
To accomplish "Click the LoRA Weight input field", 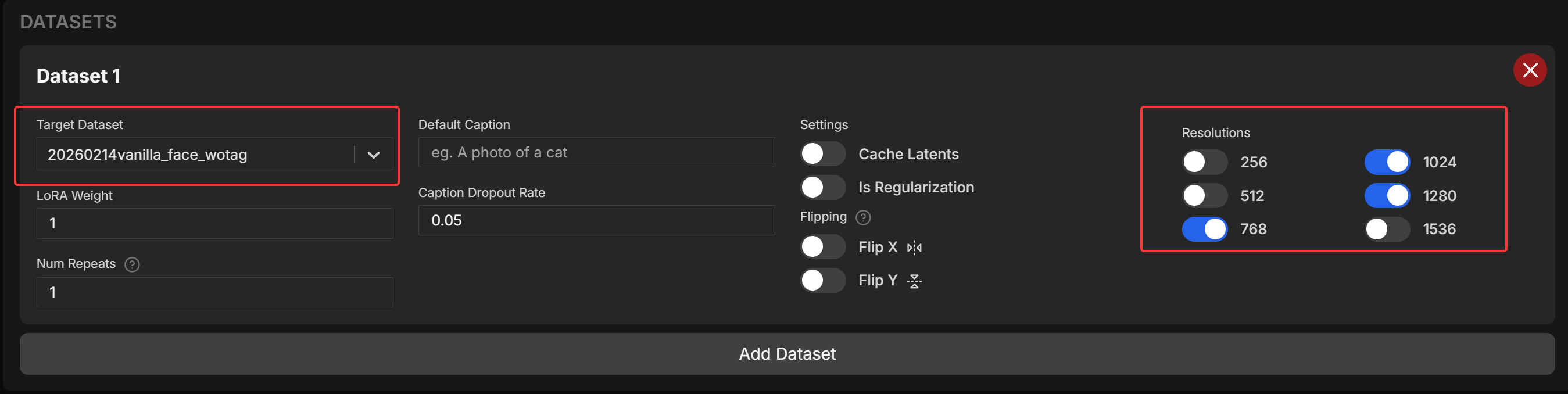I will pos(214,224).
